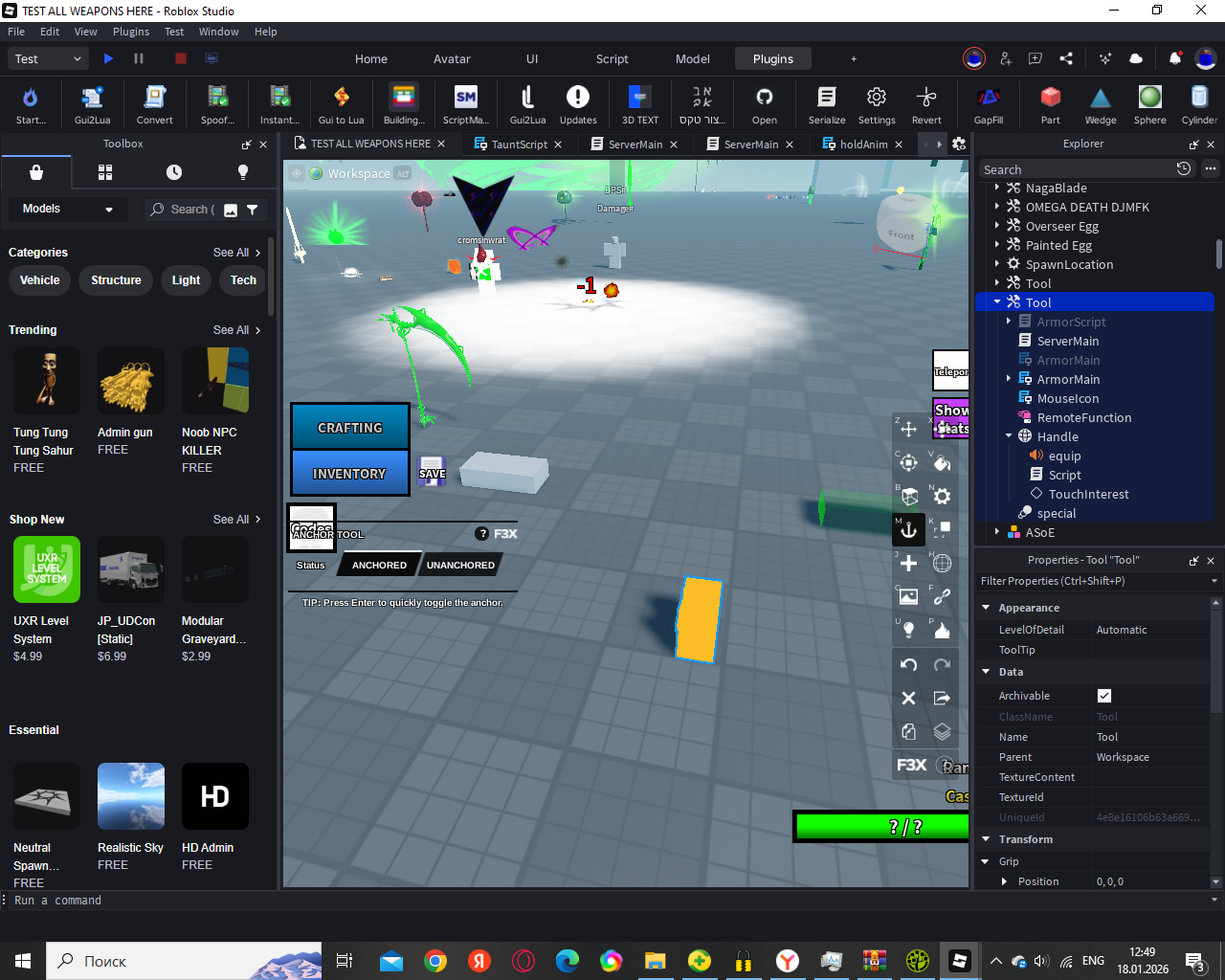Switch to the holdAnim script tab
Image resolution: width=1225 pixels, height=980 pixels.
click(x=863, y=145)
